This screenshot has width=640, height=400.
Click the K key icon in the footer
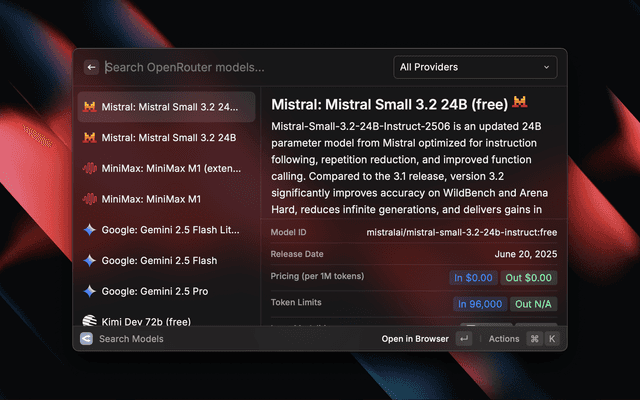click(x=551, y=339)
